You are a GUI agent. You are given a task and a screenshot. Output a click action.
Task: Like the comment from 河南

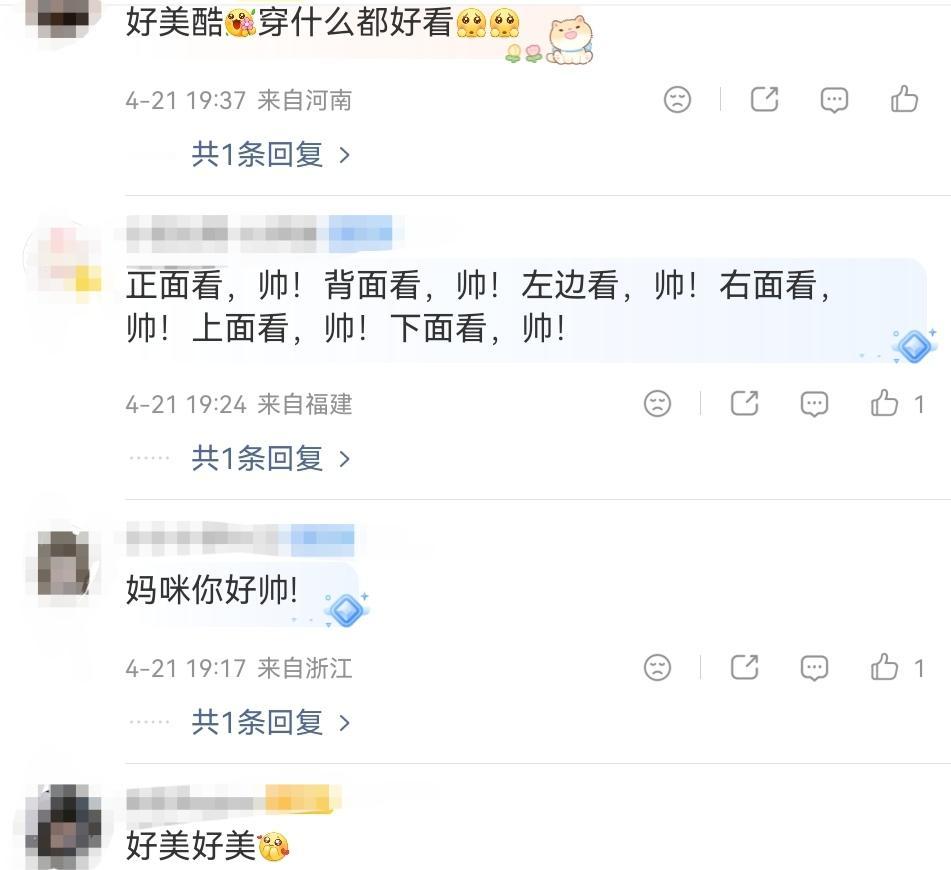pyautogui.click(x=904, y=99)
